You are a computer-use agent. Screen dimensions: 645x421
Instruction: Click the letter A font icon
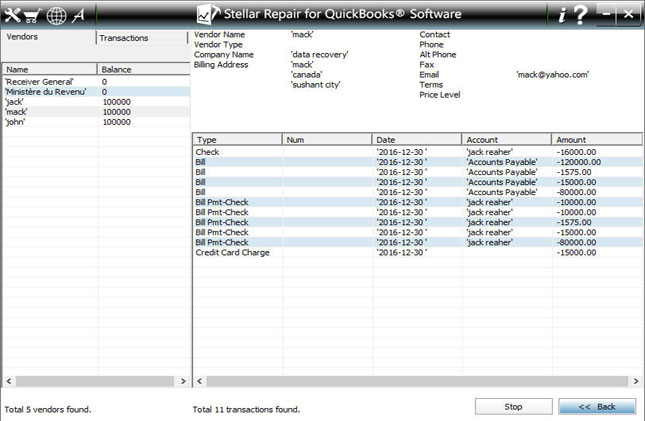click(78, 16)
